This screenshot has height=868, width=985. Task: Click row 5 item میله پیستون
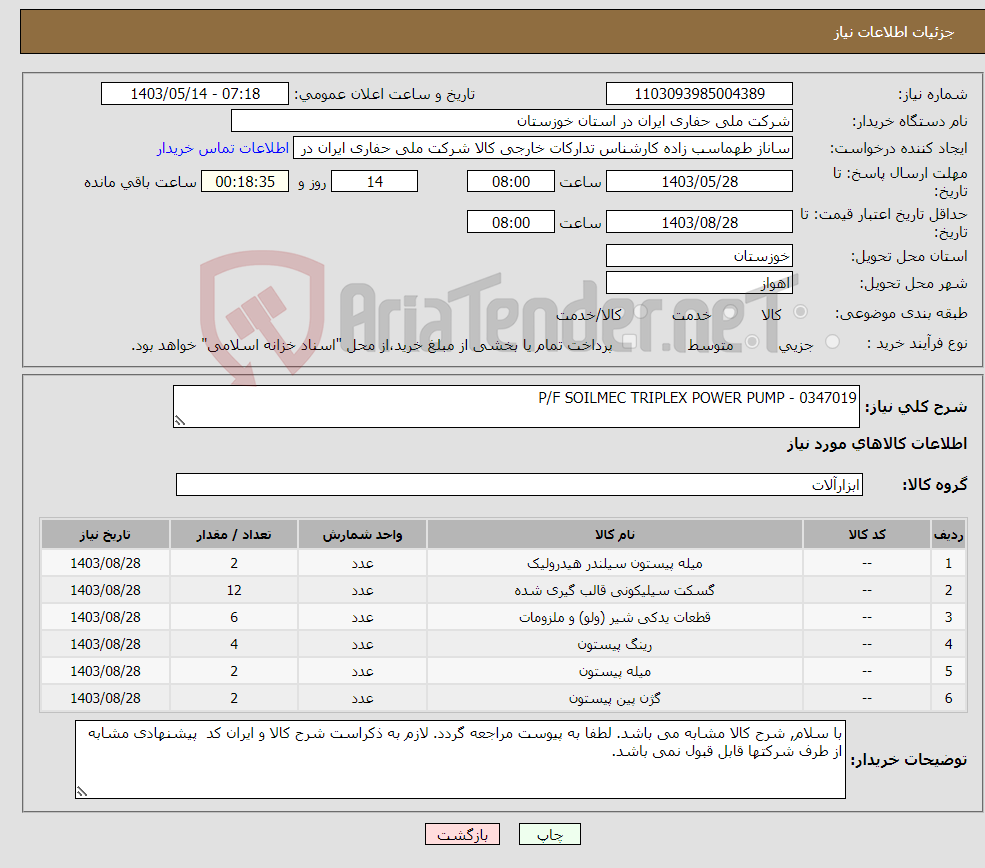pyautogui.click(x=615, y=671)
